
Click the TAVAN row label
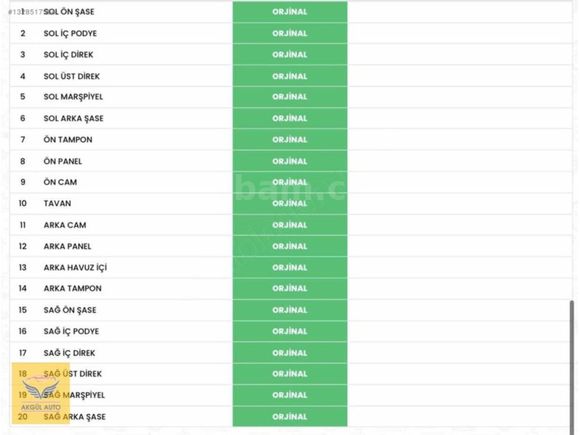[57, 203]
